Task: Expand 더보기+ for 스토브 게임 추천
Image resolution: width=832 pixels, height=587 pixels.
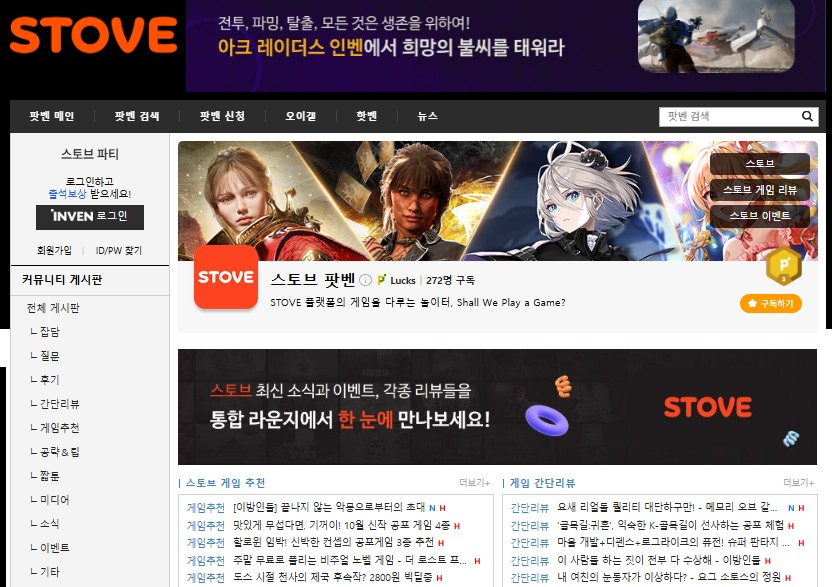Action: 474,483
